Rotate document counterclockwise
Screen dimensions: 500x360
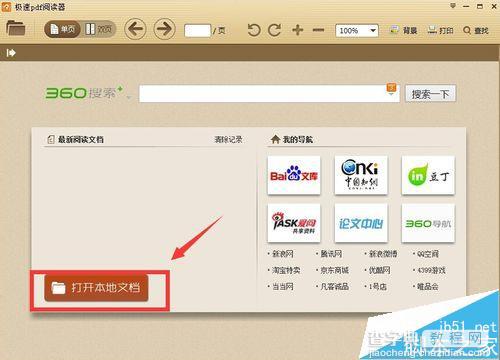tap(254, 30)
